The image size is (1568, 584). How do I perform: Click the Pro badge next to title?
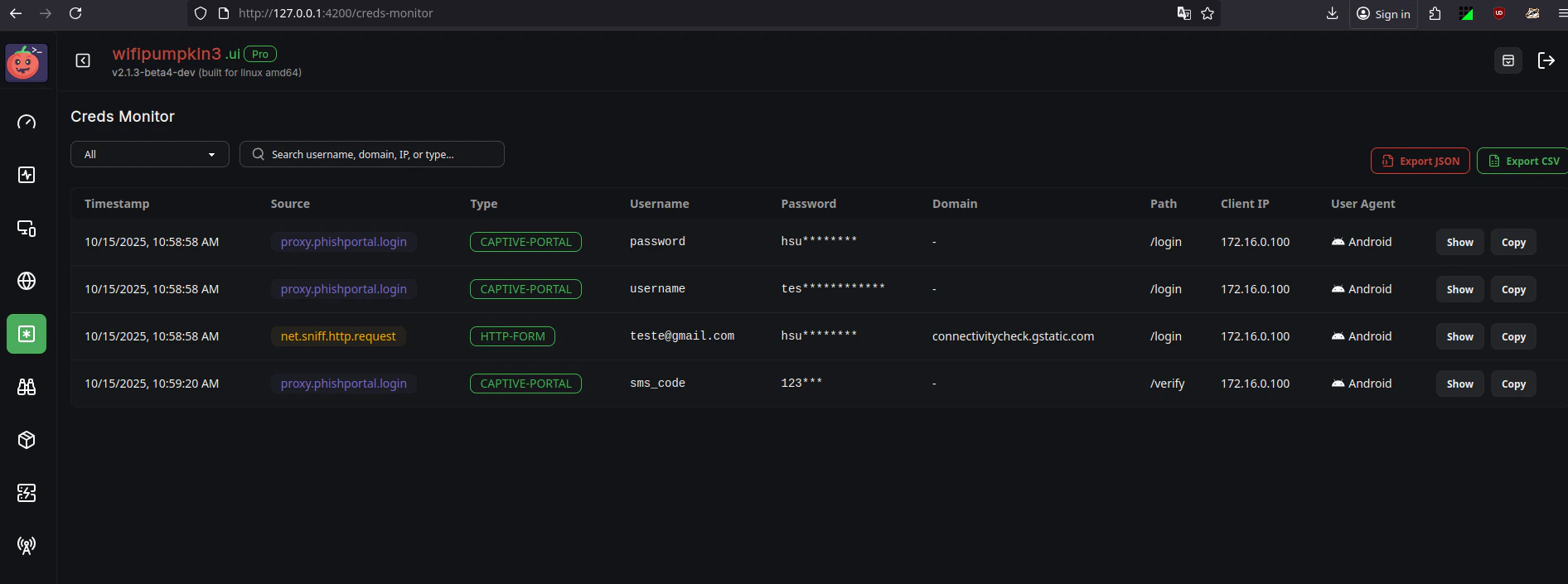[x=260, y=54]
